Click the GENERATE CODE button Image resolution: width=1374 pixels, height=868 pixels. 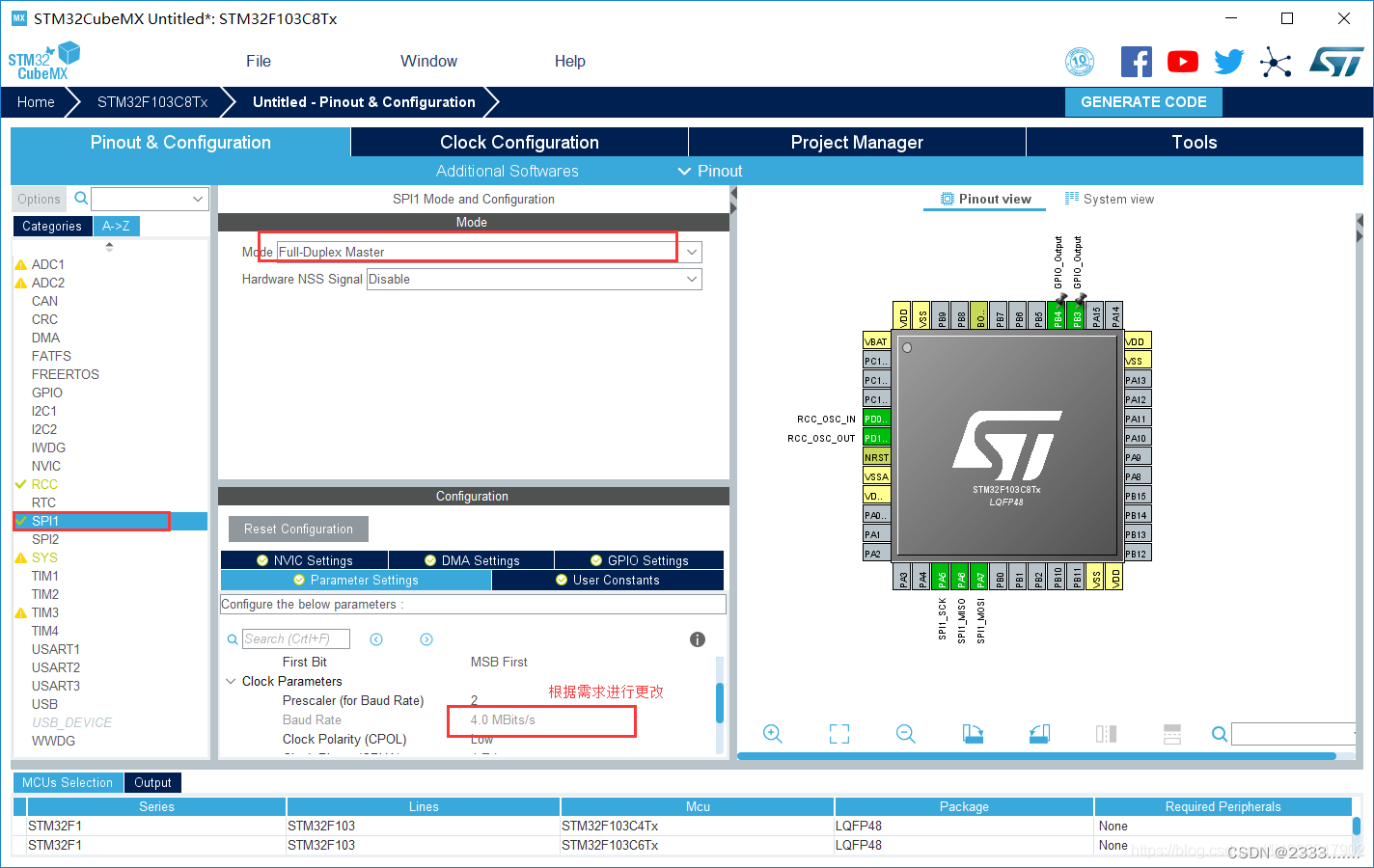coord(1143,101)
